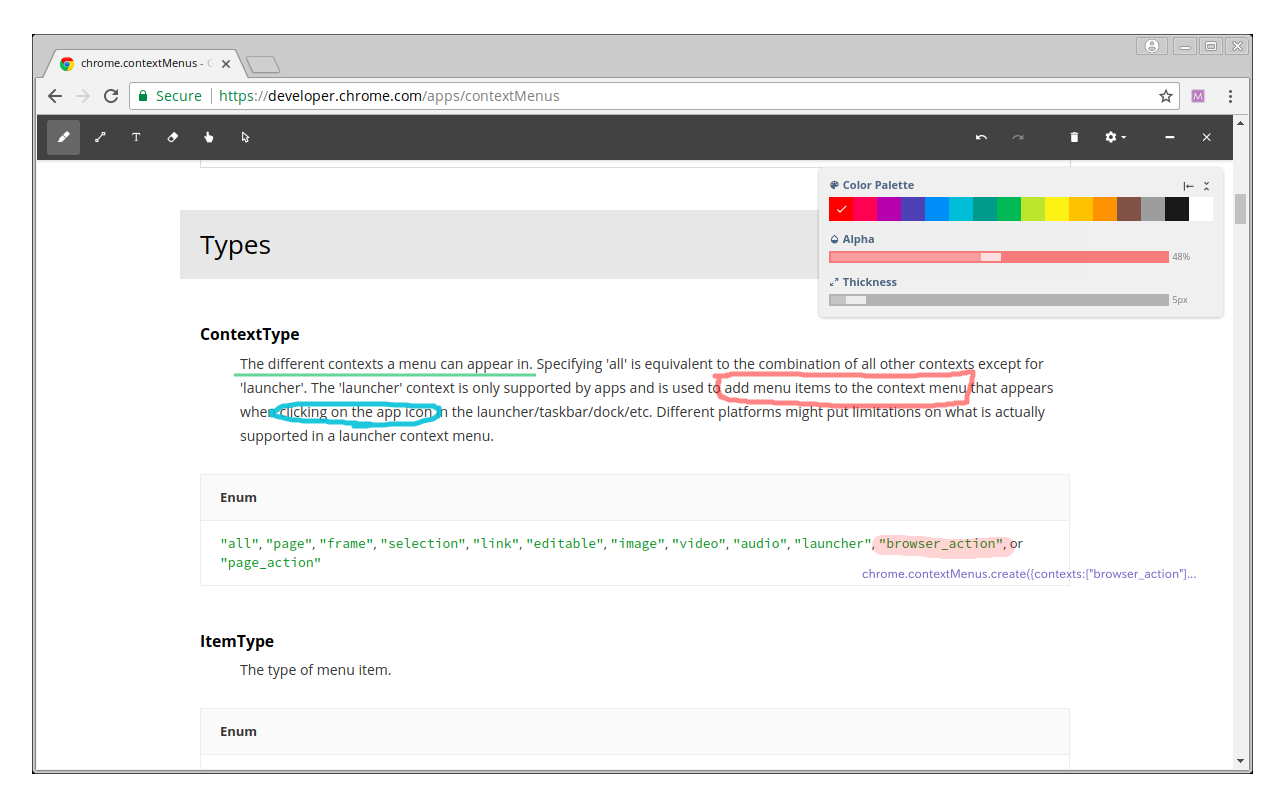Pick the cyan color swatch
This screenshot has height=800, width=1280.
960,209
